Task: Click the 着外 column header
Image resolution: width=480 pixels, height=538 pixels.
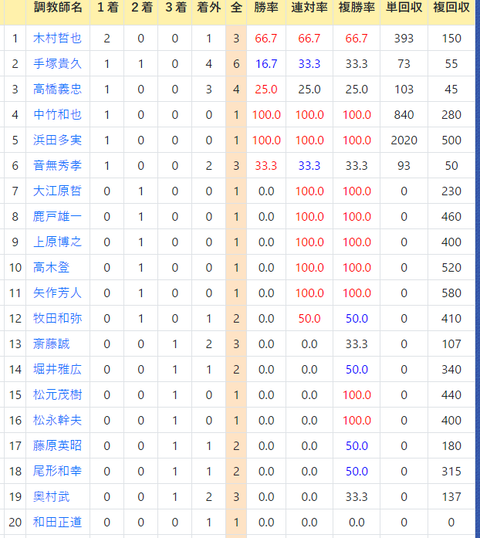Action: tap(209, 8)
